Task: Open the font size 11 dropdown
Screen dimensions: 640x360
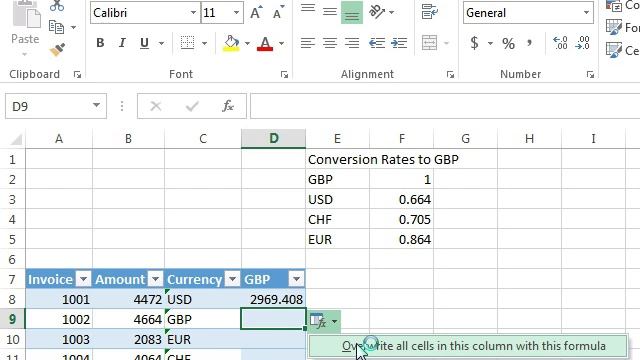Action: [236, 13]
